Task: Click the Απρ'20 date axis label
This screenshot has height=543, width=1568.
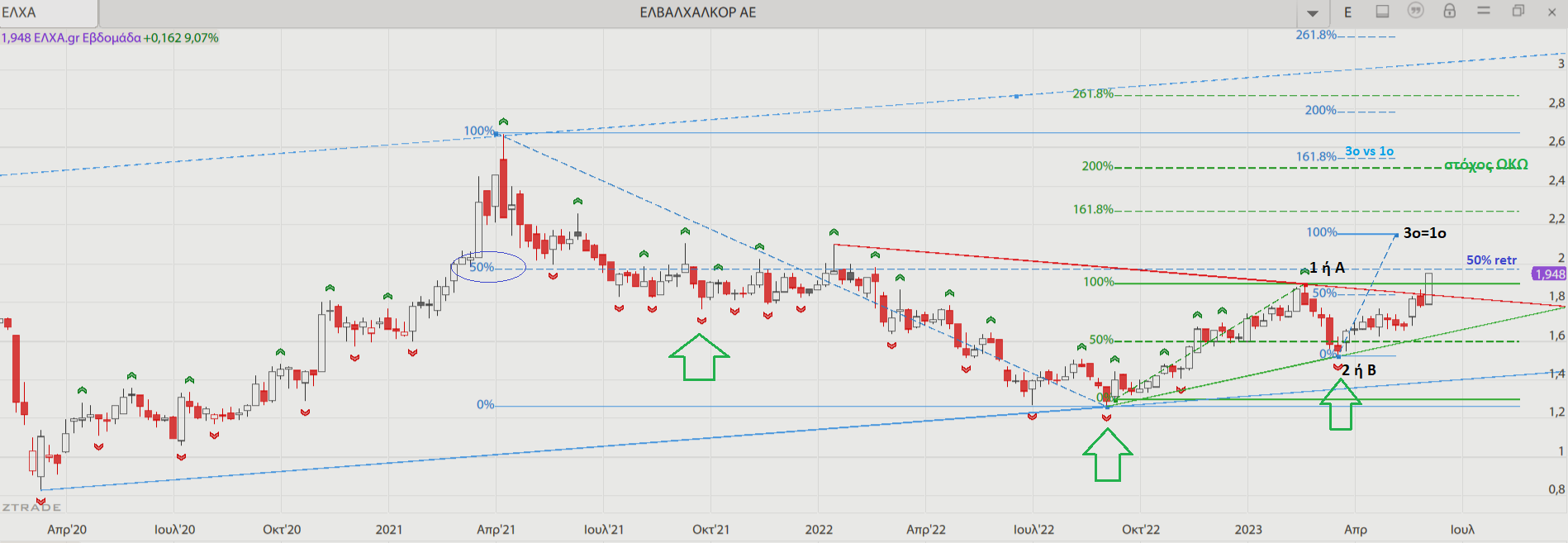Action: pyautogui.click(x=67, y=529)
